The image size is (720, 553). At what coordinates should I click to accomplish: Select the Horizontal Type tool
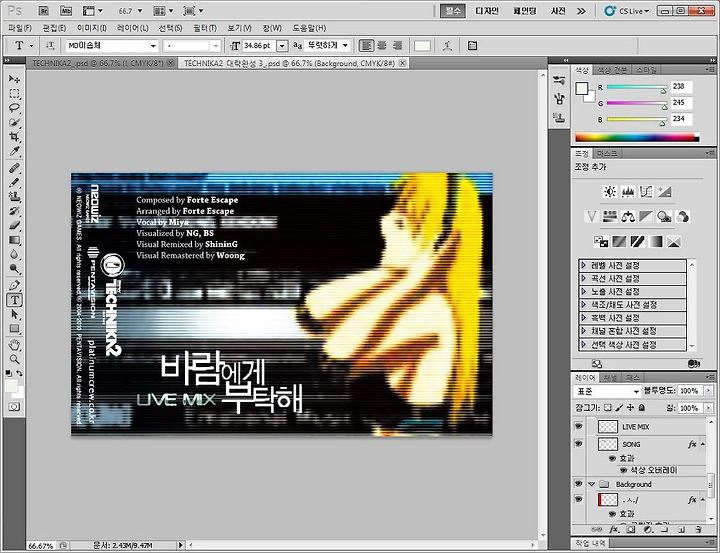tap(14, 300)
